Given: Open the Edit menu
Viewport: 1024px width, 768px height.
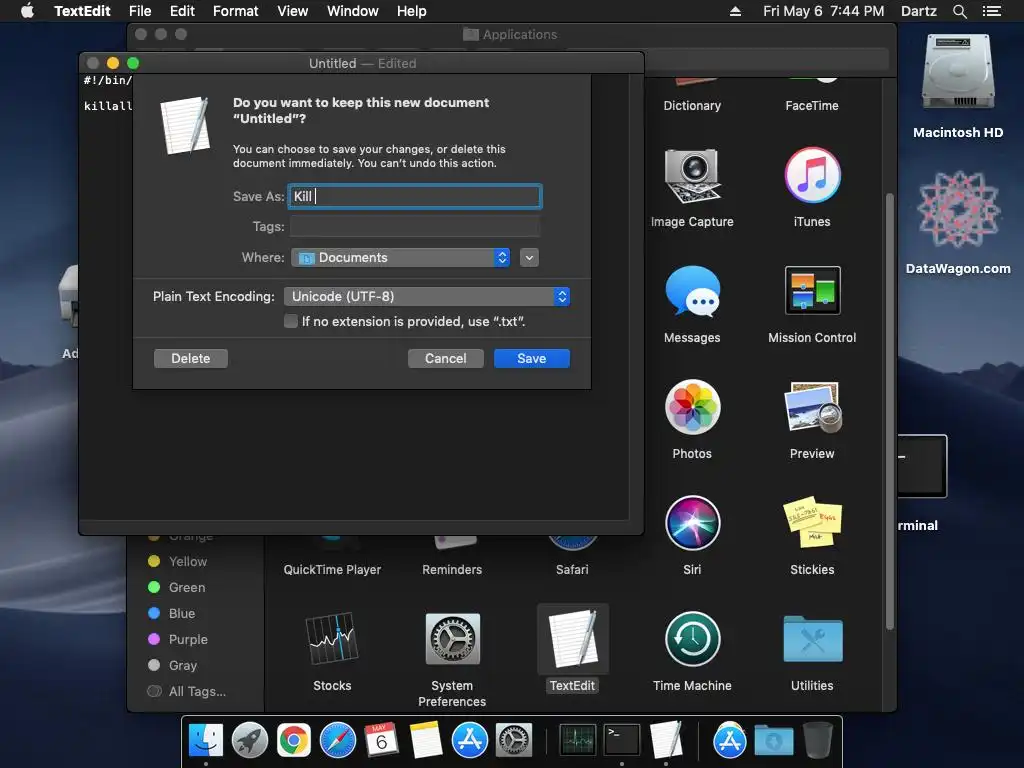Looking at the screenshot, I should 182,11.
